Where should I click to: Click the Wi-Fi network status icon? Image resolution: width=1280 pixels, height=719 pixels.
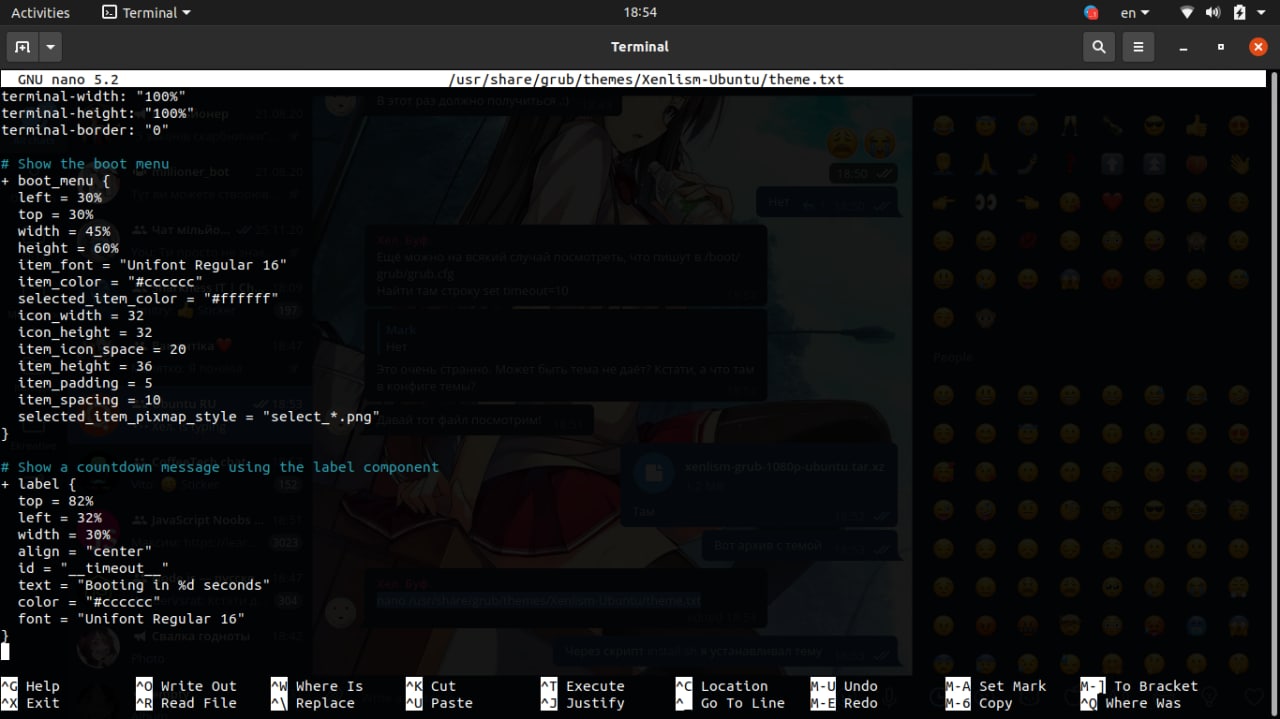1187,13
